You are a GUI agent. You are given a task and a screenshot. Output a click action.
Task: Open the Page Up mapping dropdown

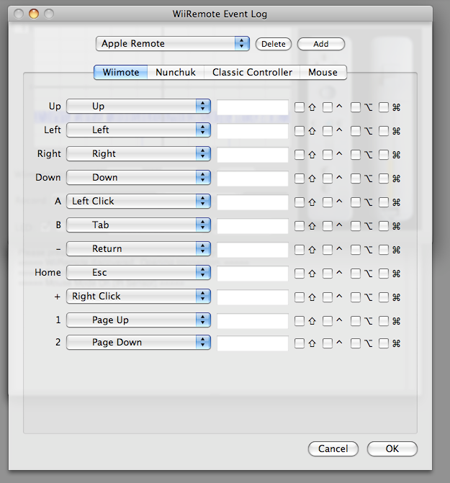(138, 320)
